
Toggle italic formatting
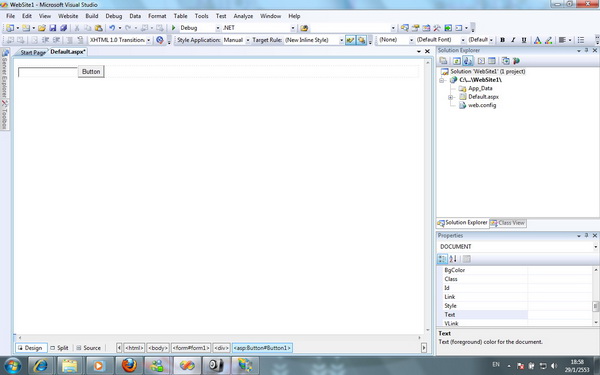pyautogui.click(x=513, y=40)
